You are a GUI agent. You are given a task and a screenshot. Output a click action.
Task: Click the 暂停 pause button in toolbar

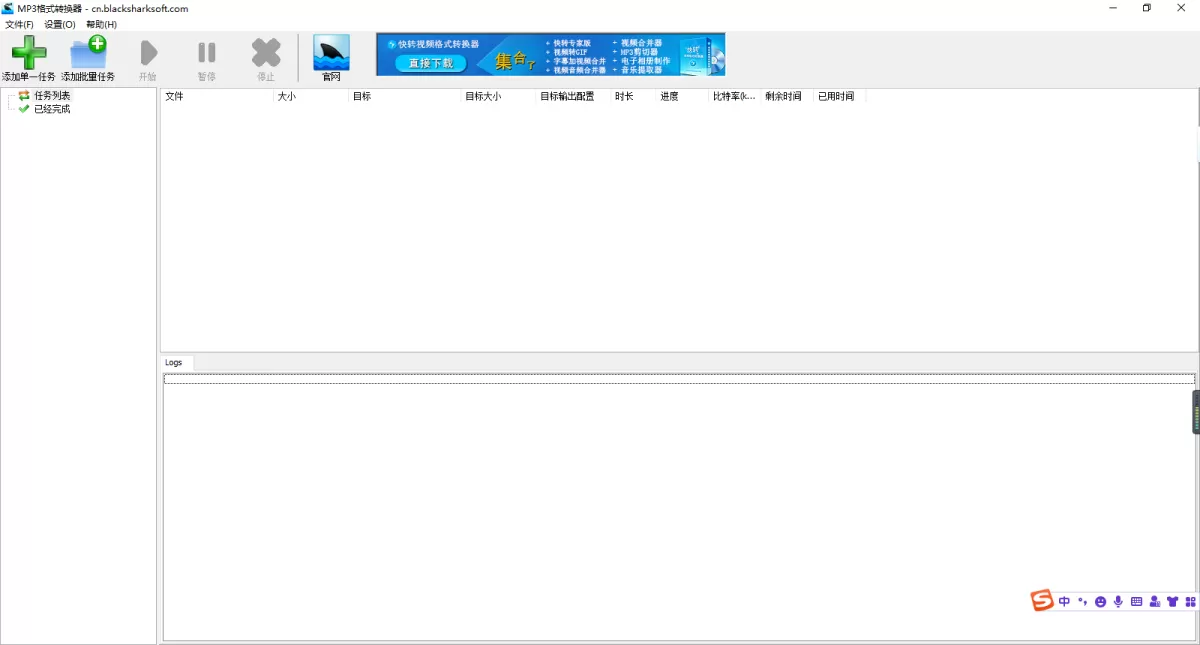[x=207, y=53]
